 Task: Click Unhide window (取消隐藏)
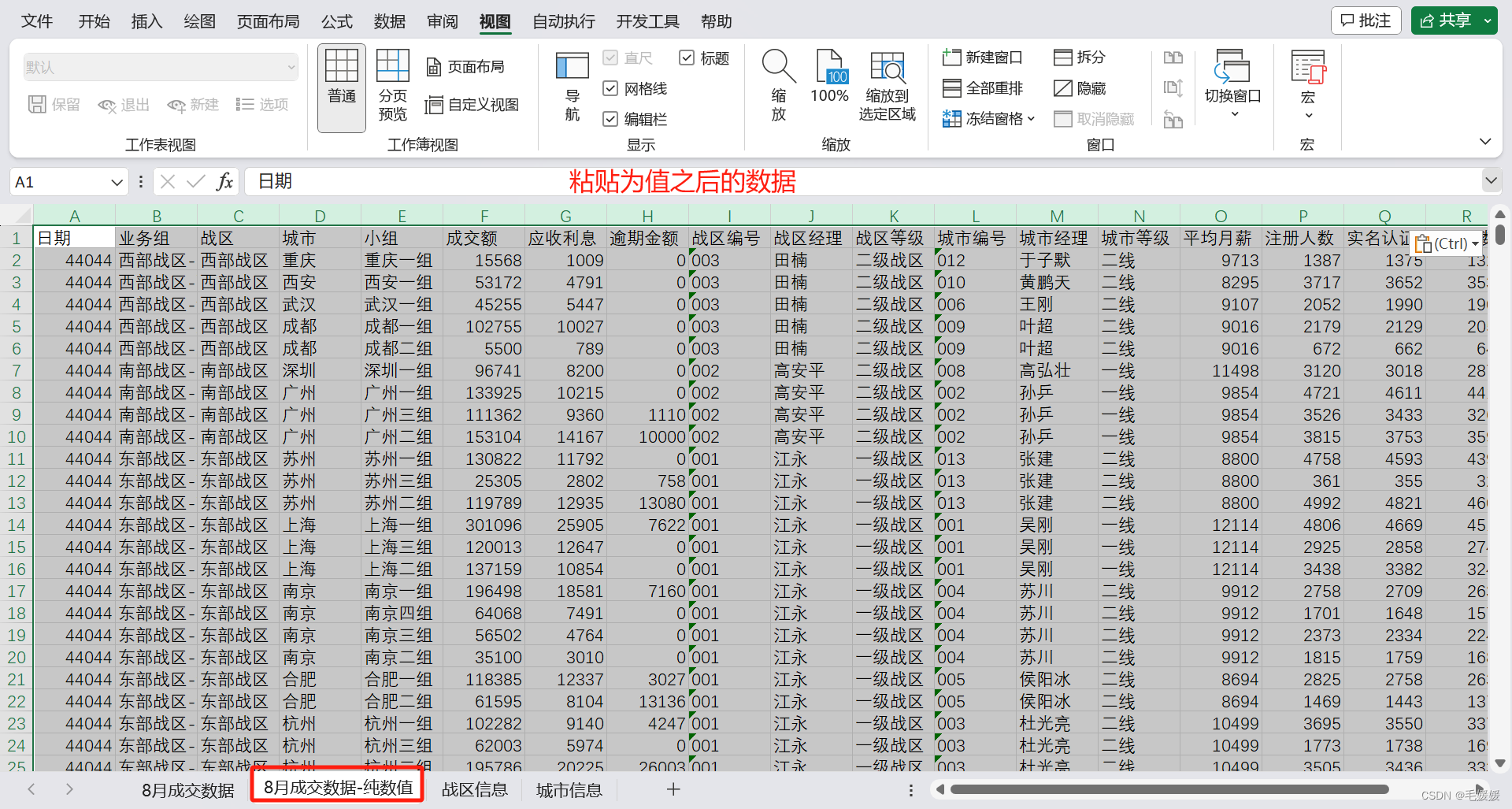tap(1095, 119)
